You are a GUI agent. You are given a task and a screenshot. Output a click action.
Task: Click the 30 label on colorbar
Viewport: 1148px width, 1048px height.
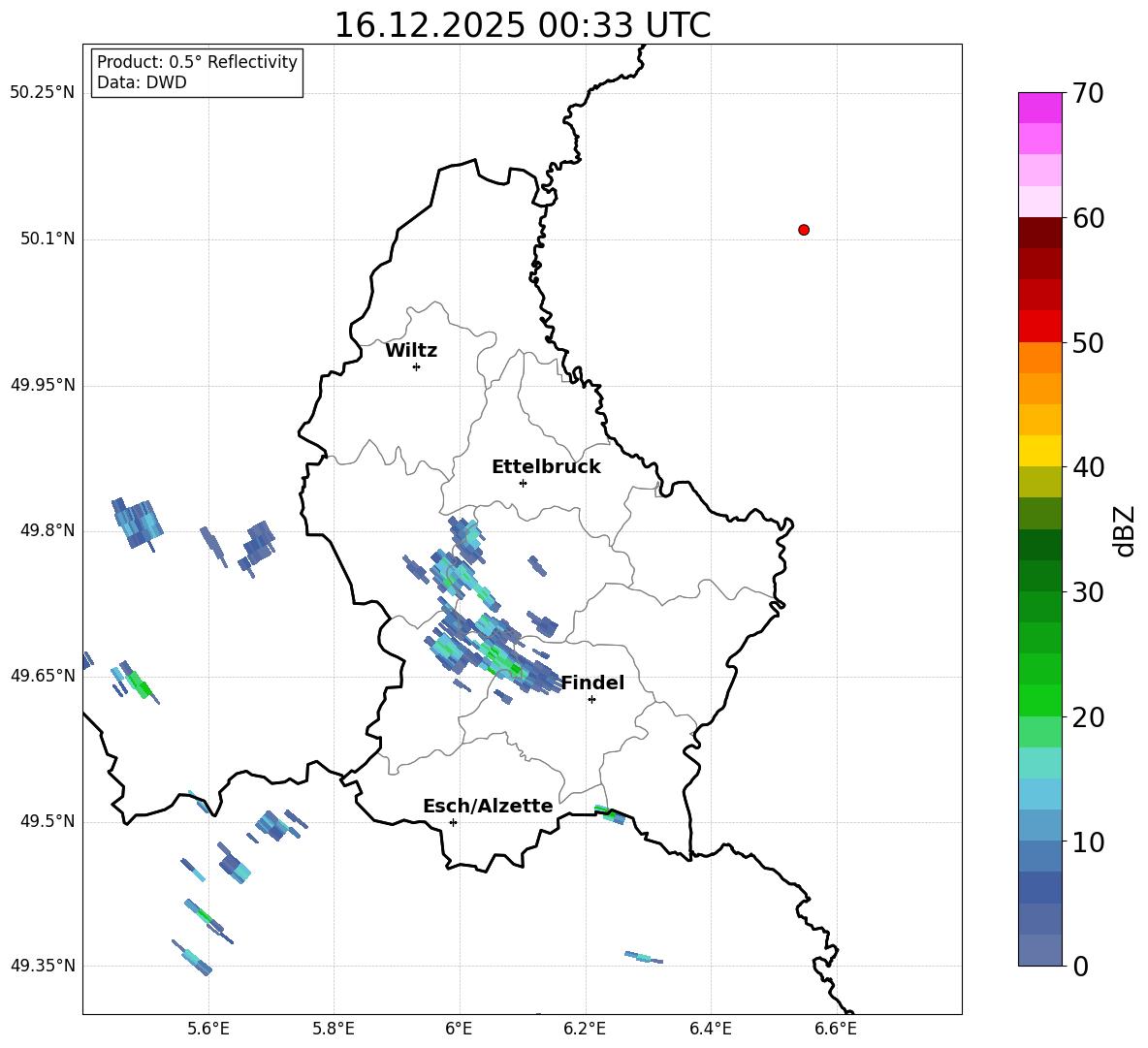point(1088,592)
